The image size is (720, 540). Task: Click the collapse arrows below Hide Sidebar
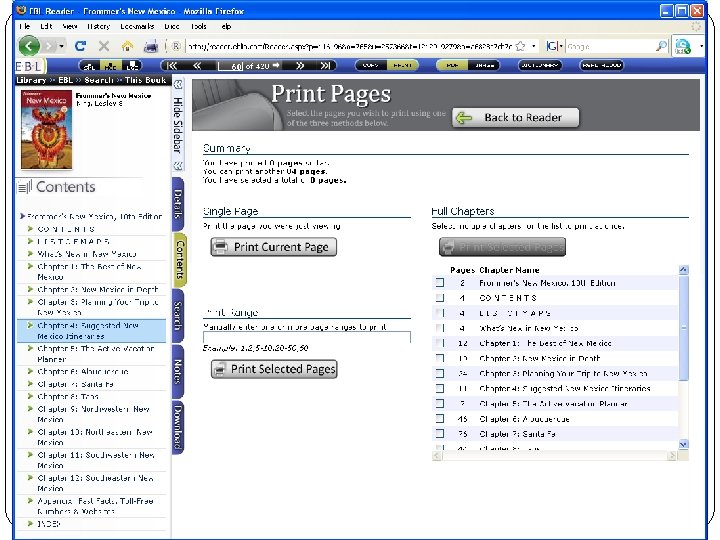coord(178,166)
